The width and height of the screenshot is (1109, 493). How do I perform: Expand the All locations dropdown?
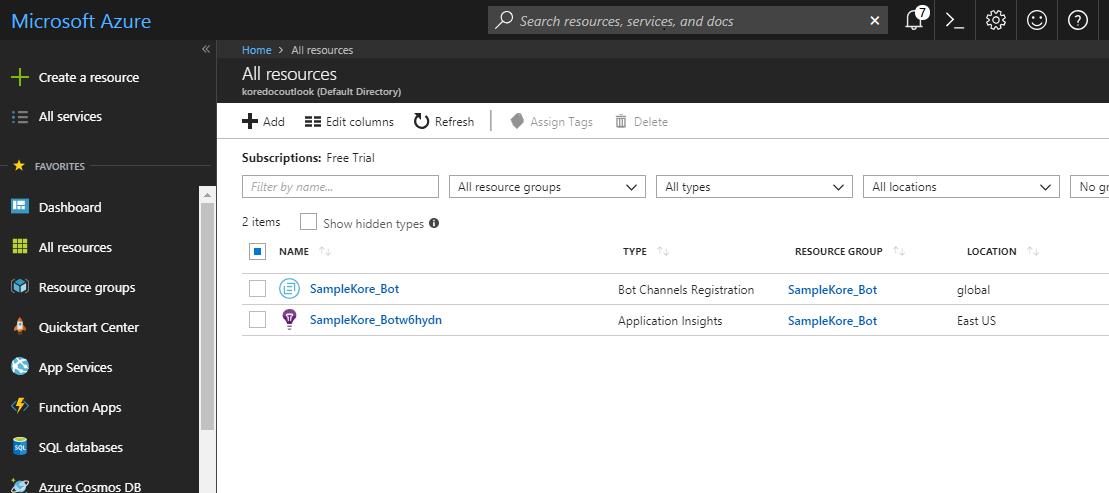tap(960, 187)
